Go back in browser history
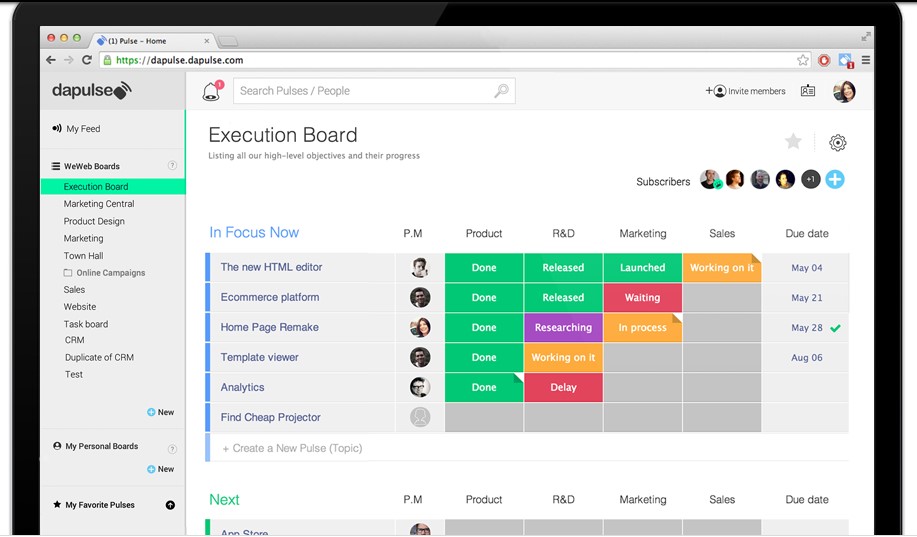The height and width of the screenshot is (537, 917). pyautogui.click(x=51, y=60)
